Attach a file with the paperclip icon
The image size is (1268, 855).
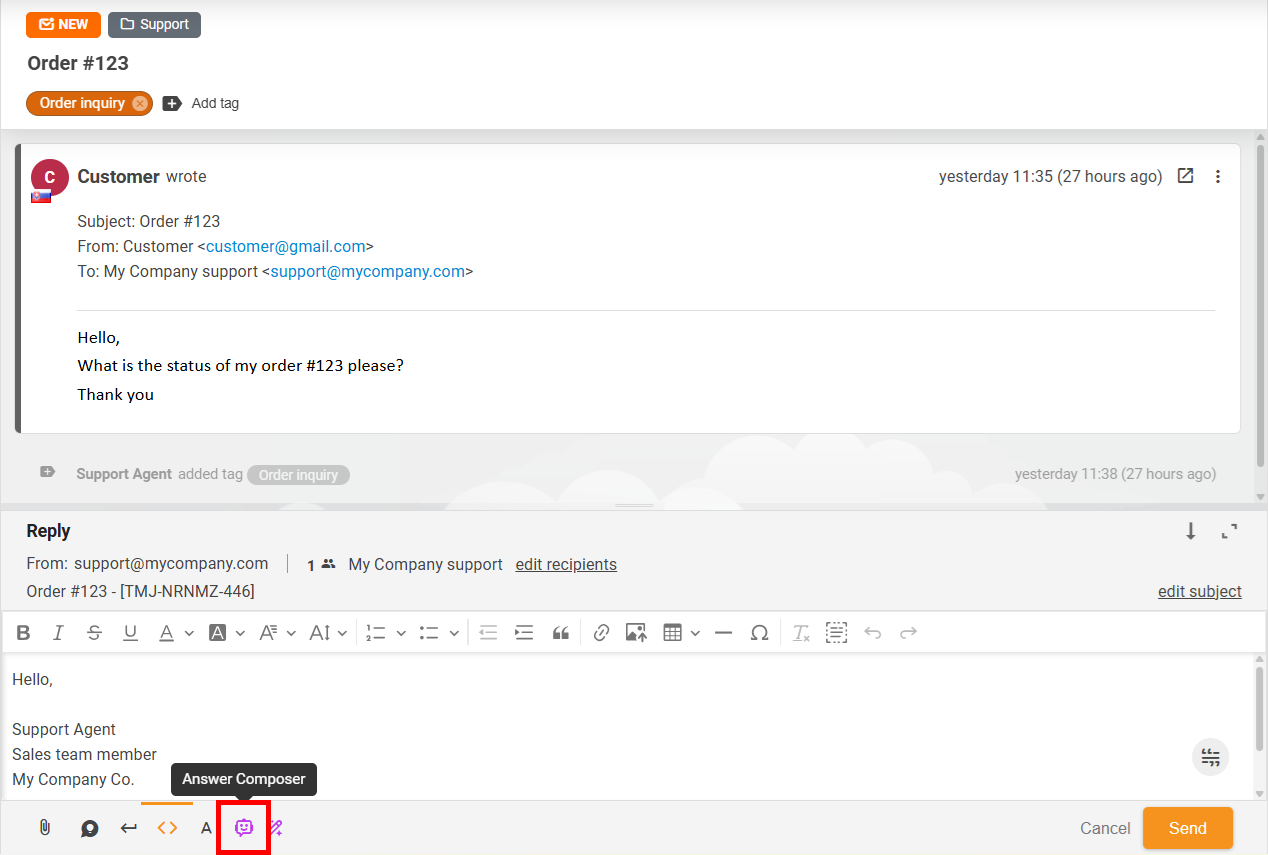(44, 827)
